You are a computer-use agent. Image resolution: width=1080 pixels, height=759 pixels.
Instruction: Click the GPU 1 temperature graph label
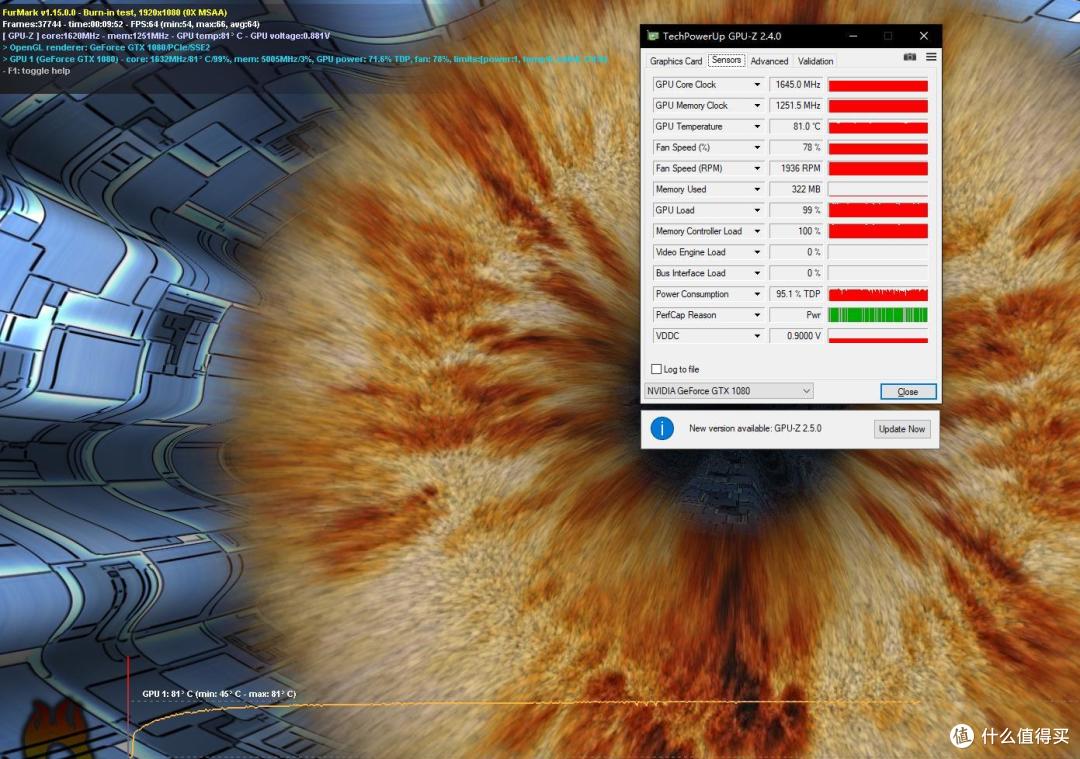219,694
